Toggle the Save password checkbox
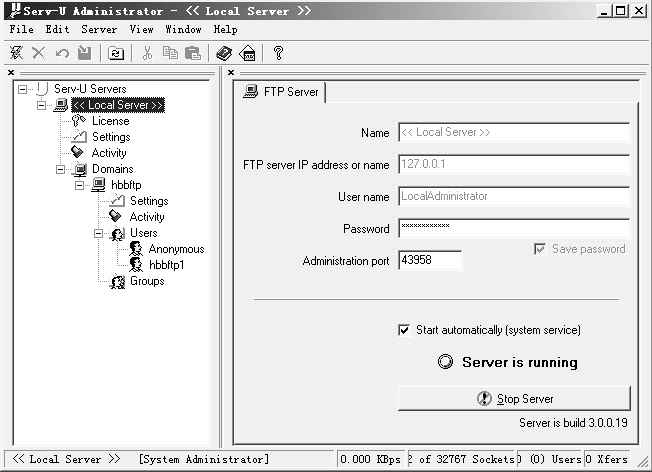Screen dimensions: 652x472 pyautogui.click(x=541, y=249)
